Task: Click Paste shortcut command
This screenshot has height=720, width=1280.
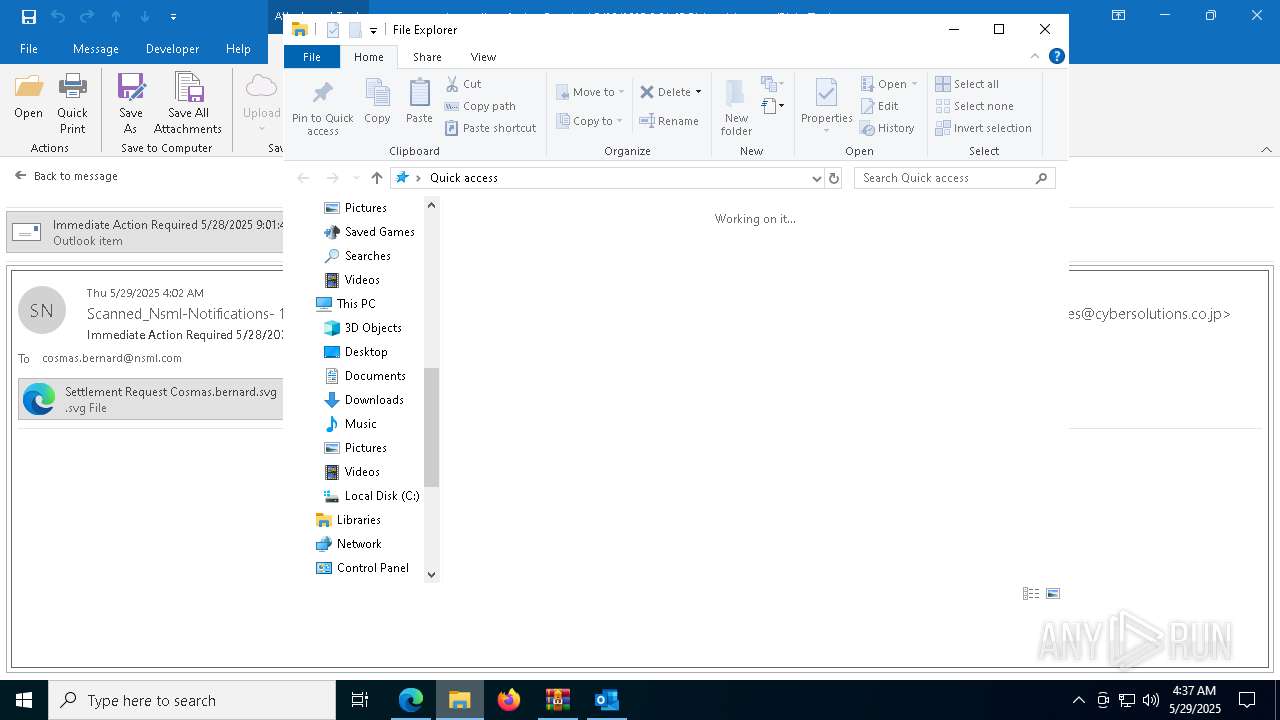Action: [x=490, y=128]
